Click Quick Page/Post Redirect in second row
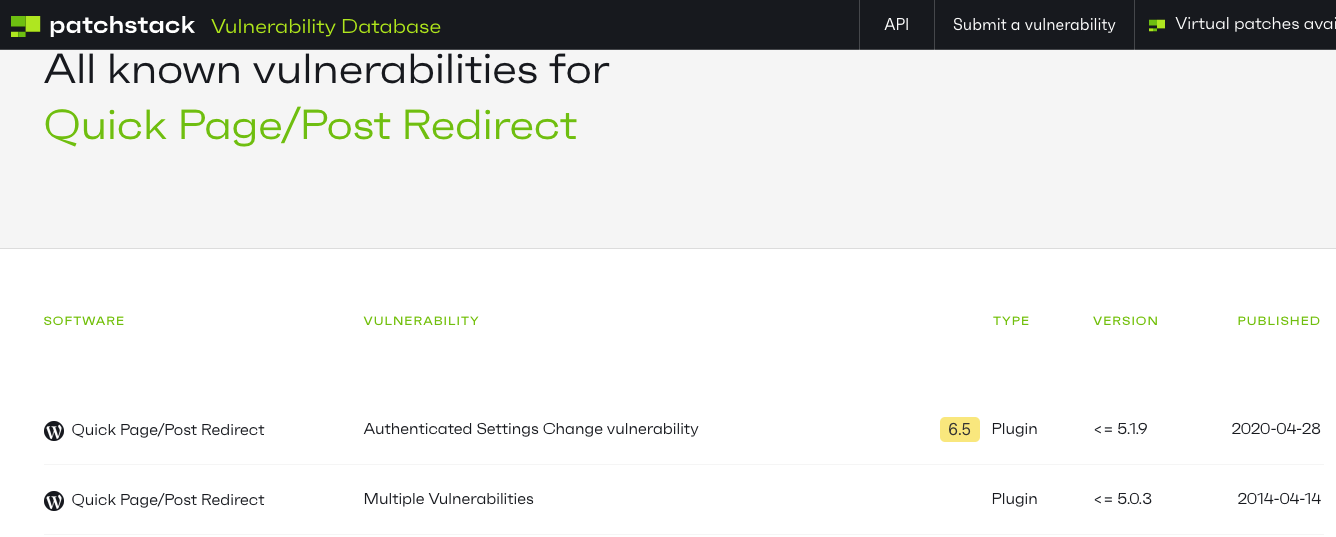1336x537 pixels. (168, 500)
